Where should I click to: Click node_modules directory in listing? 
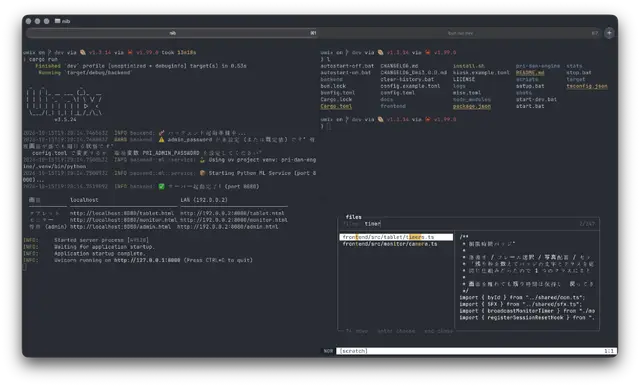pyautogui.click(x=472, y=99)
